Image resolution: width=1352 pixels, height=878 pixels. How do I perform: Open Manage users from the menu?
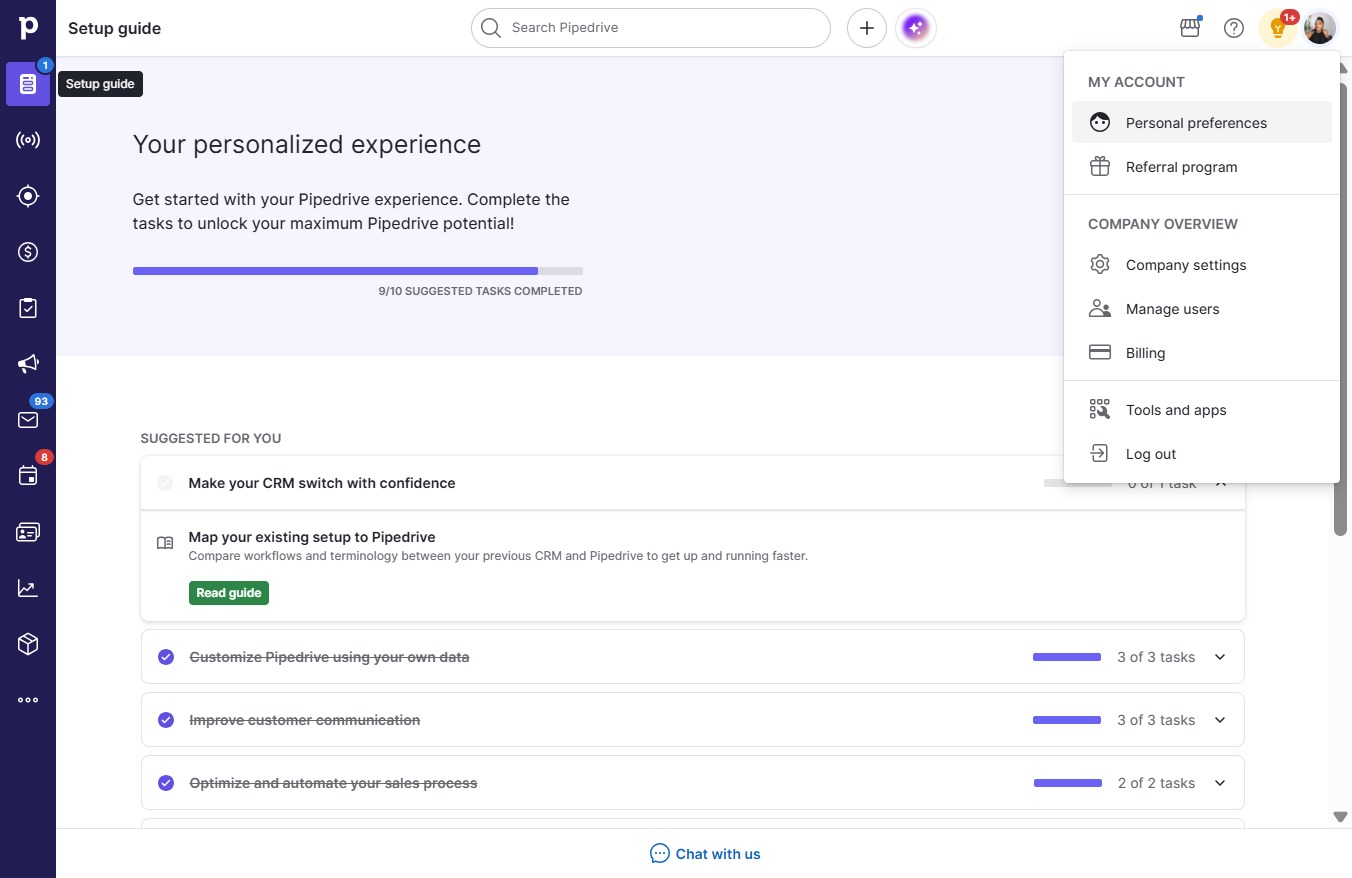tap(1202, 308)
